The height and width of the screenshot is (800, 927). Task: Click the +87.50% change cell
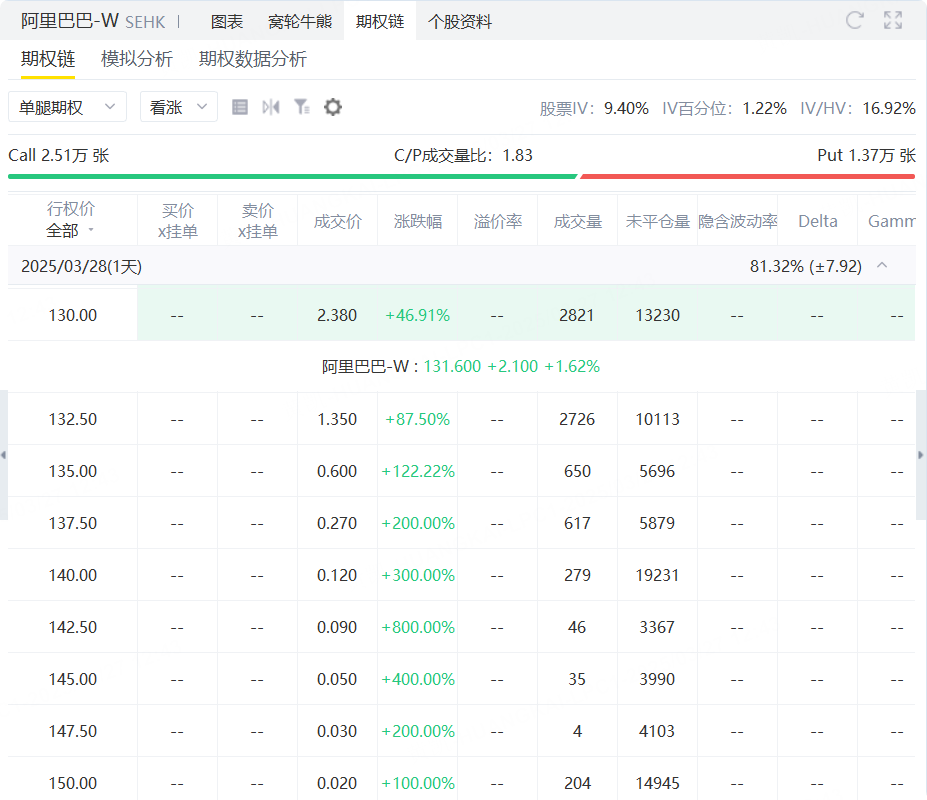[x=417, y=419]
